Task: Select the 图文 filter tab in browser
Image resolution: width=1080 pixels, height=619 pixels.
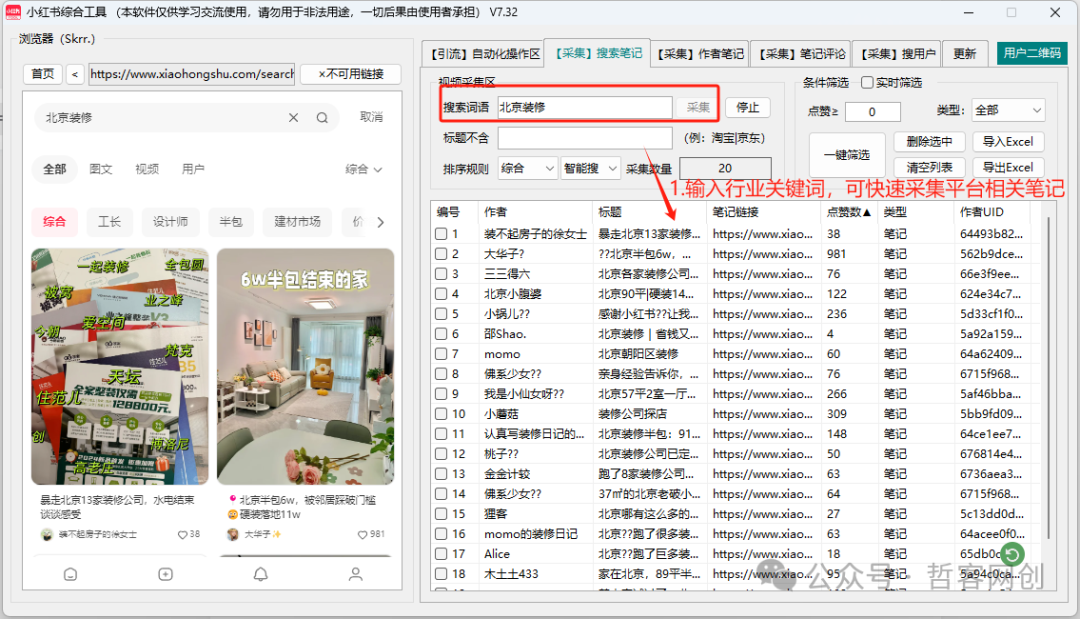Action: tap(101, 169)
